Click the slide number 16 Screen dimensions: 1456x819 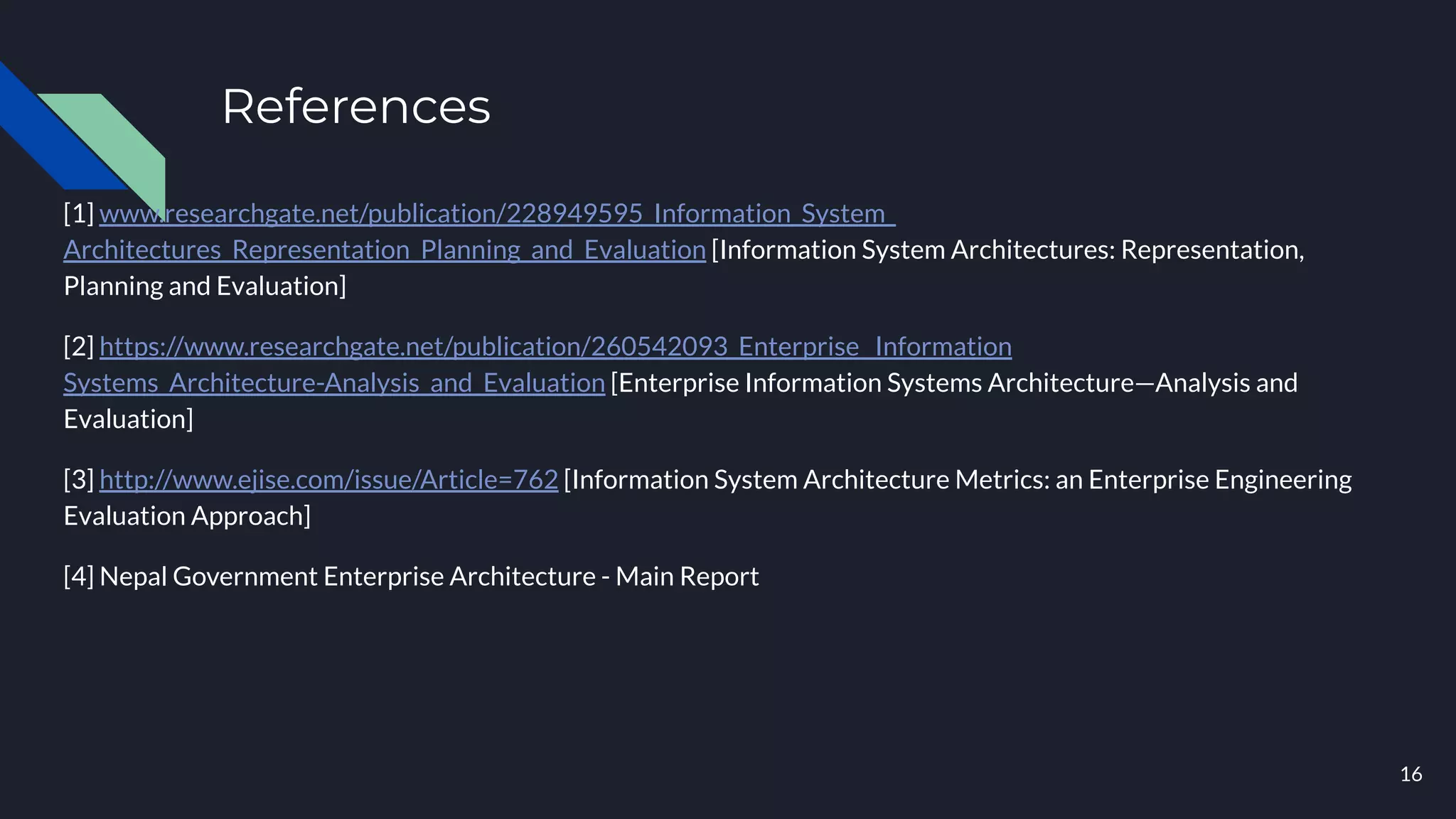coord(1410,774)
